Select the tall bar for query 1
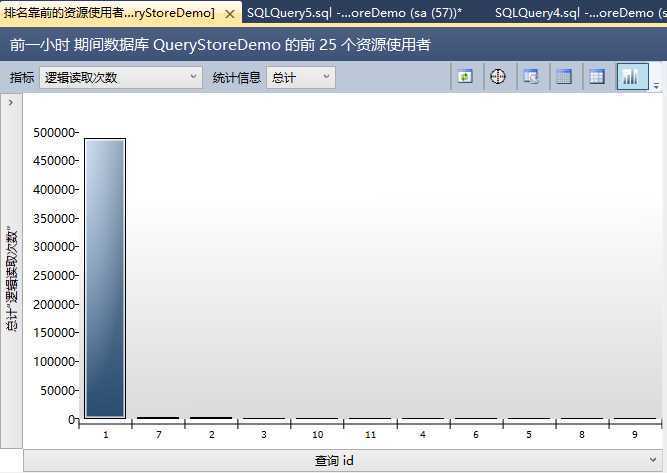Screen dimensions: 667x473 click(x=105, y=278)
